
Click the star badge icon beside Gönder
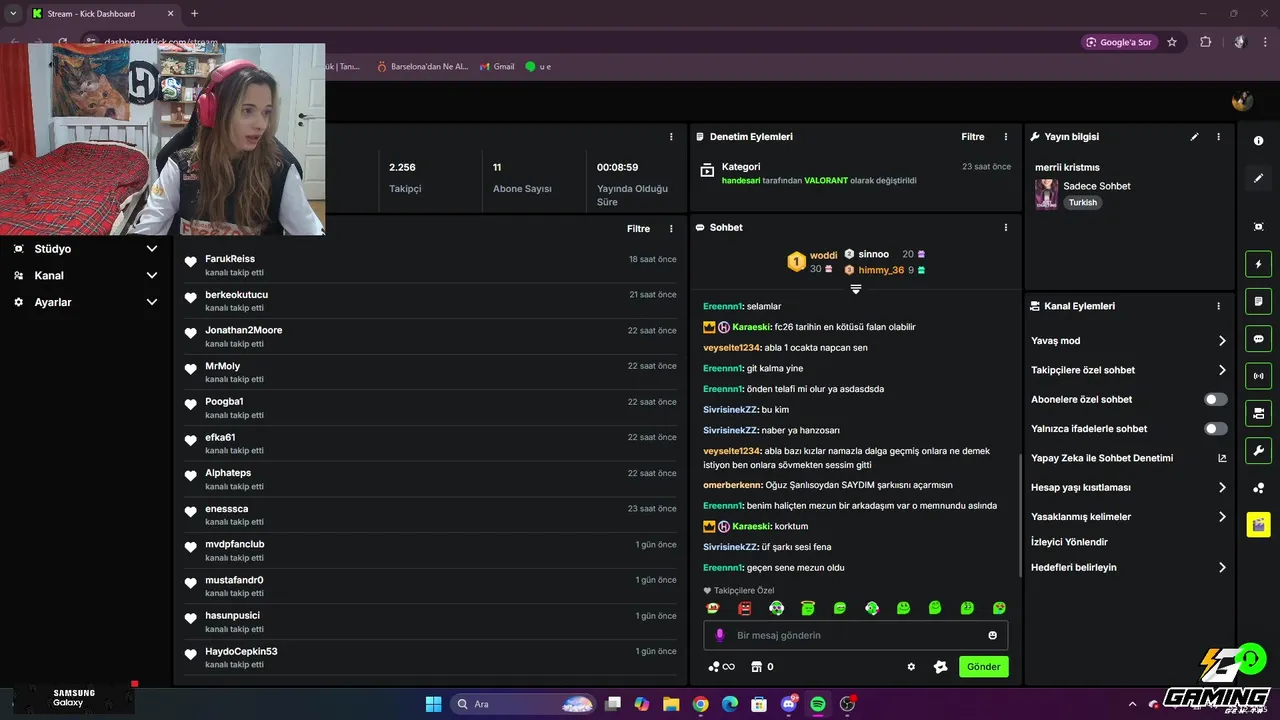click(x=940, y=667)
